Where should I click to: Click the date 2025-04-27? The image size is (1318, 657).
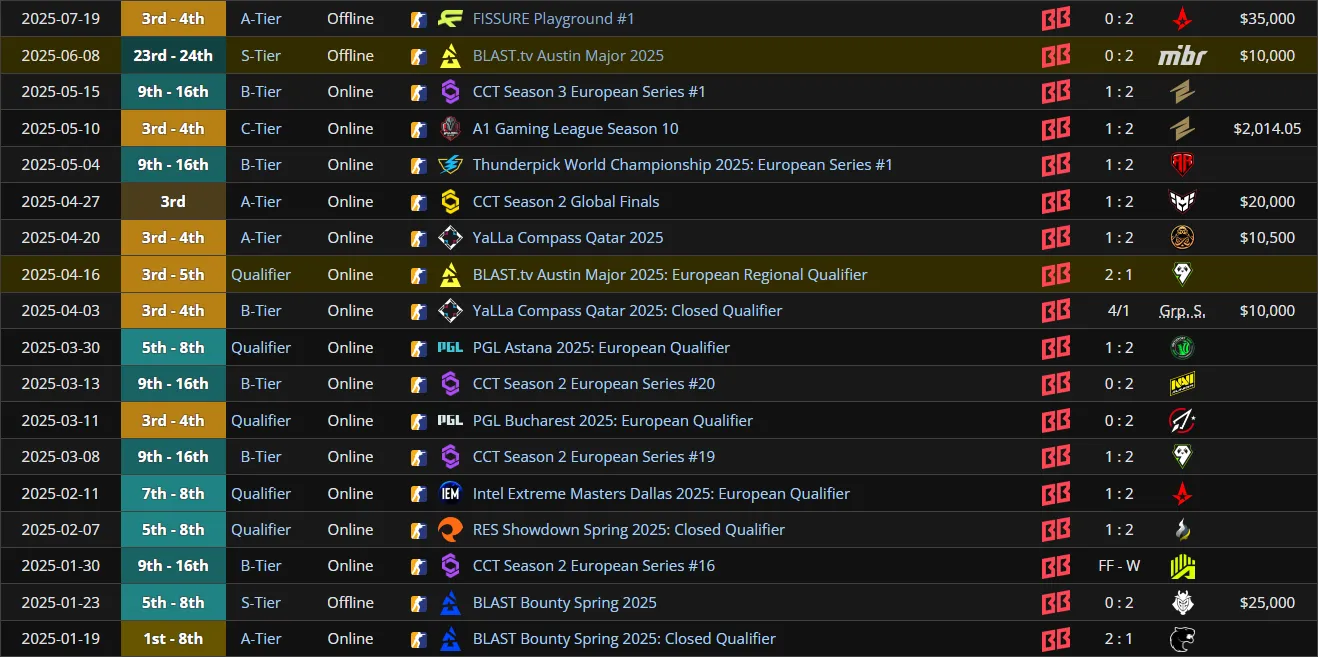pos(60,201)
